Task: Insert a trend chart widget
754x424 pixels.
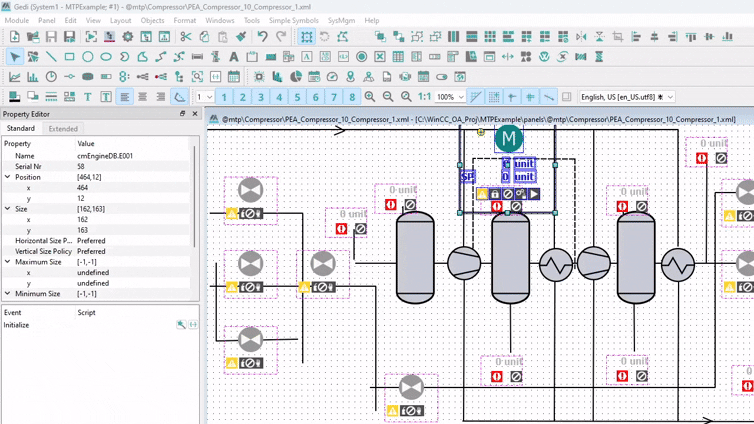Action: point(14,77)
